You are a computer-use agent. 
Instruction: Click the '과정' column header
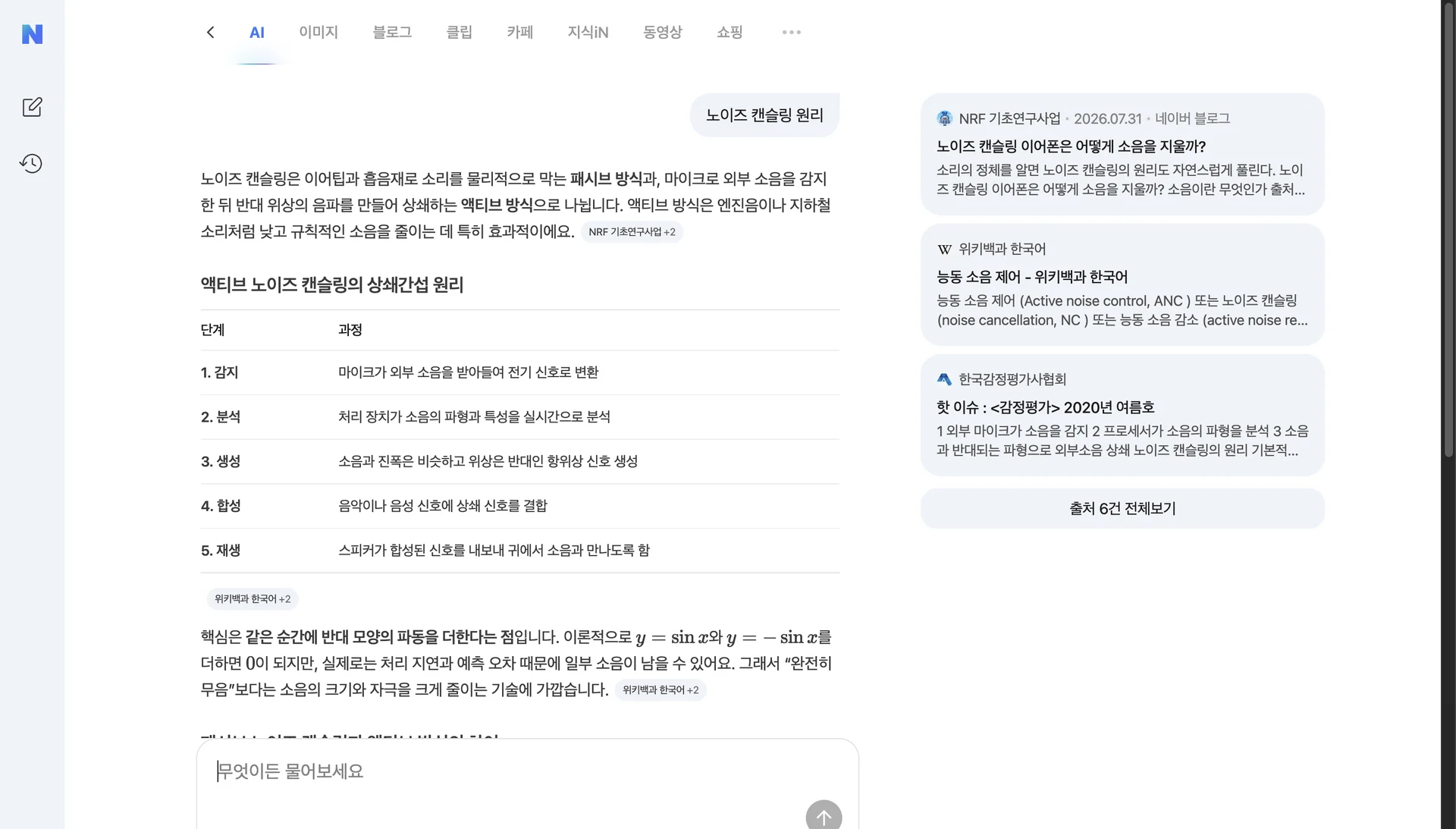click(350, 330)
